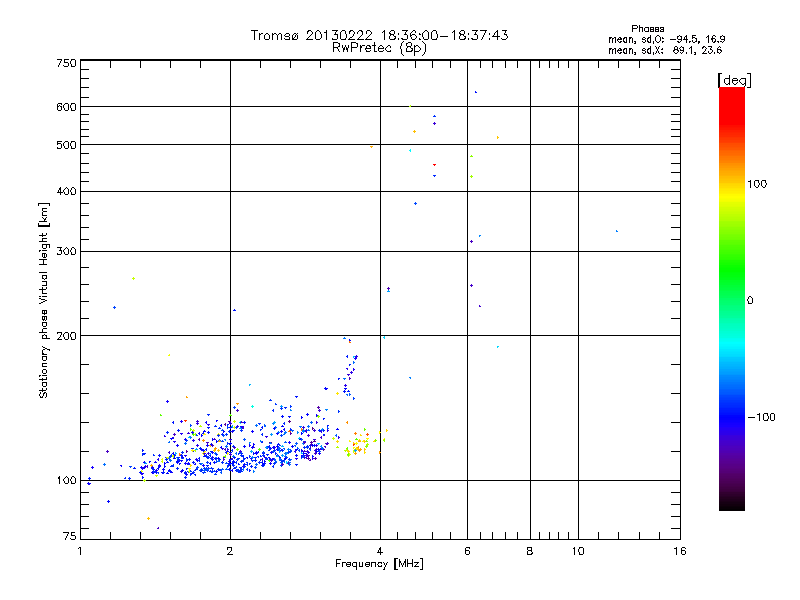Image resolution: width=800 pixels, height=600 pixels.
Task: Click the isolated data point near 12 MHz
Action: [x=617, y=231]
